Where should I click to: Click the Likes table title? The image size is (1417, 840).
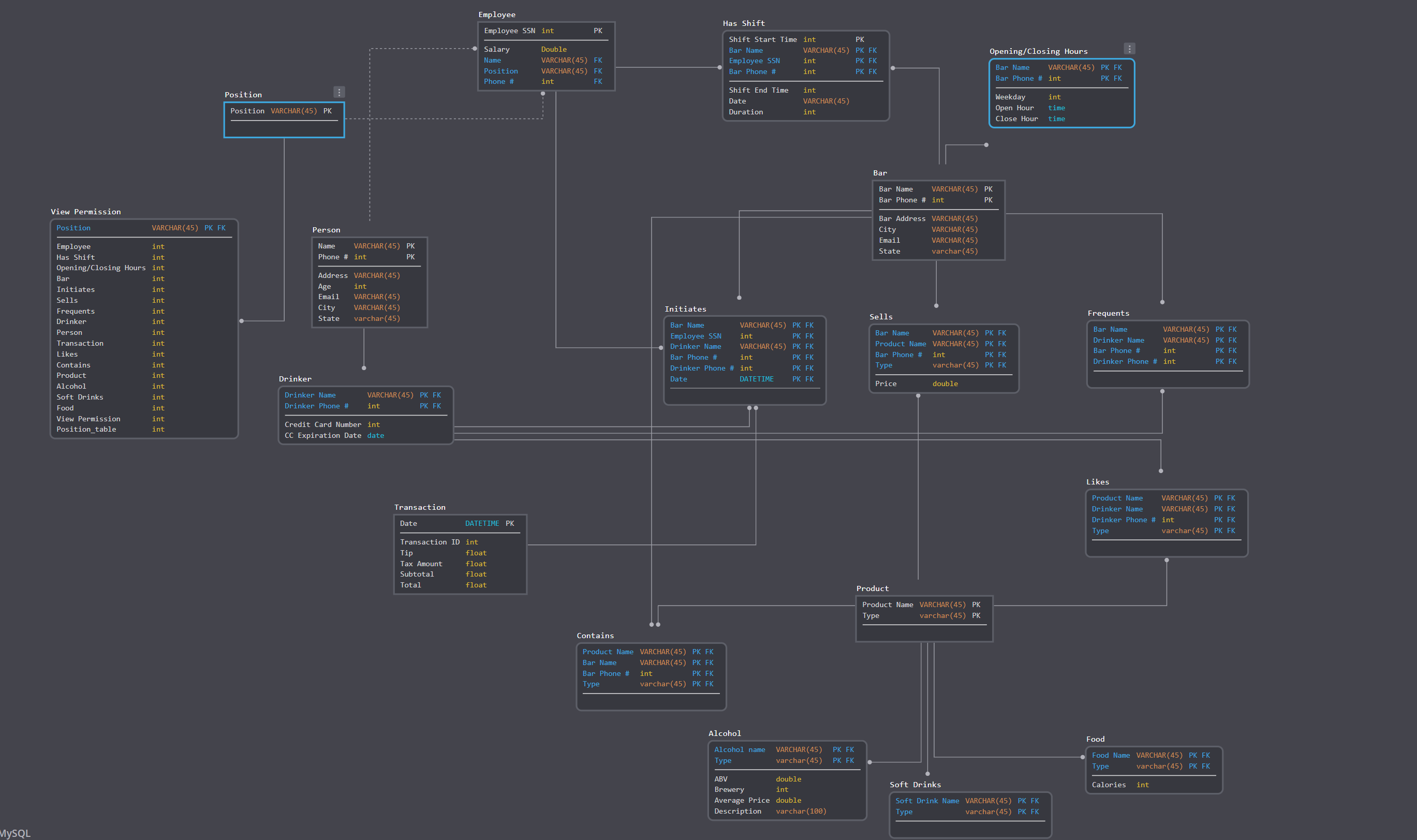point(1097,482)
